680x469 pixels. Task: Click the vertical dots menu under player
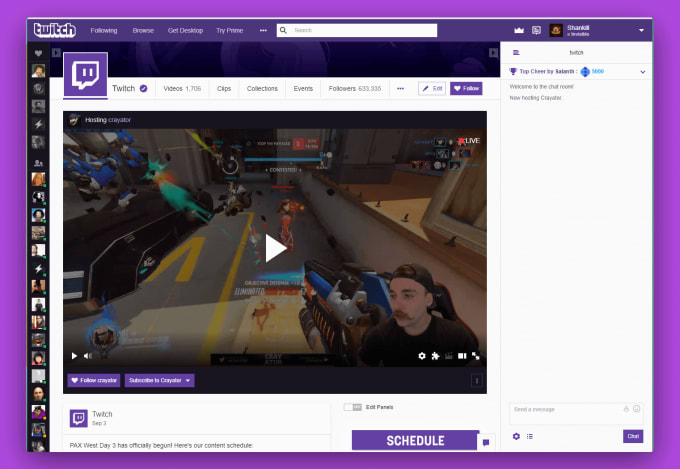(477, 381)
